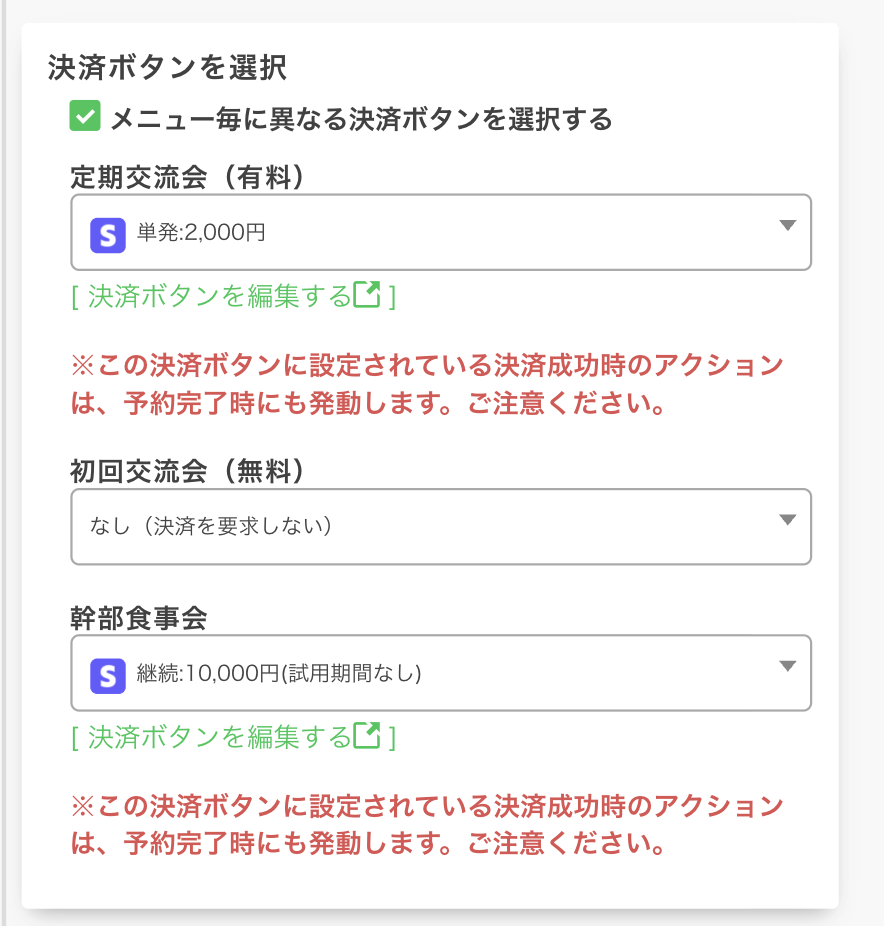Screen dimensions: 884x926
Task: Click red warning text below 幹部食事会 edit link
Action: coord(426,825)
